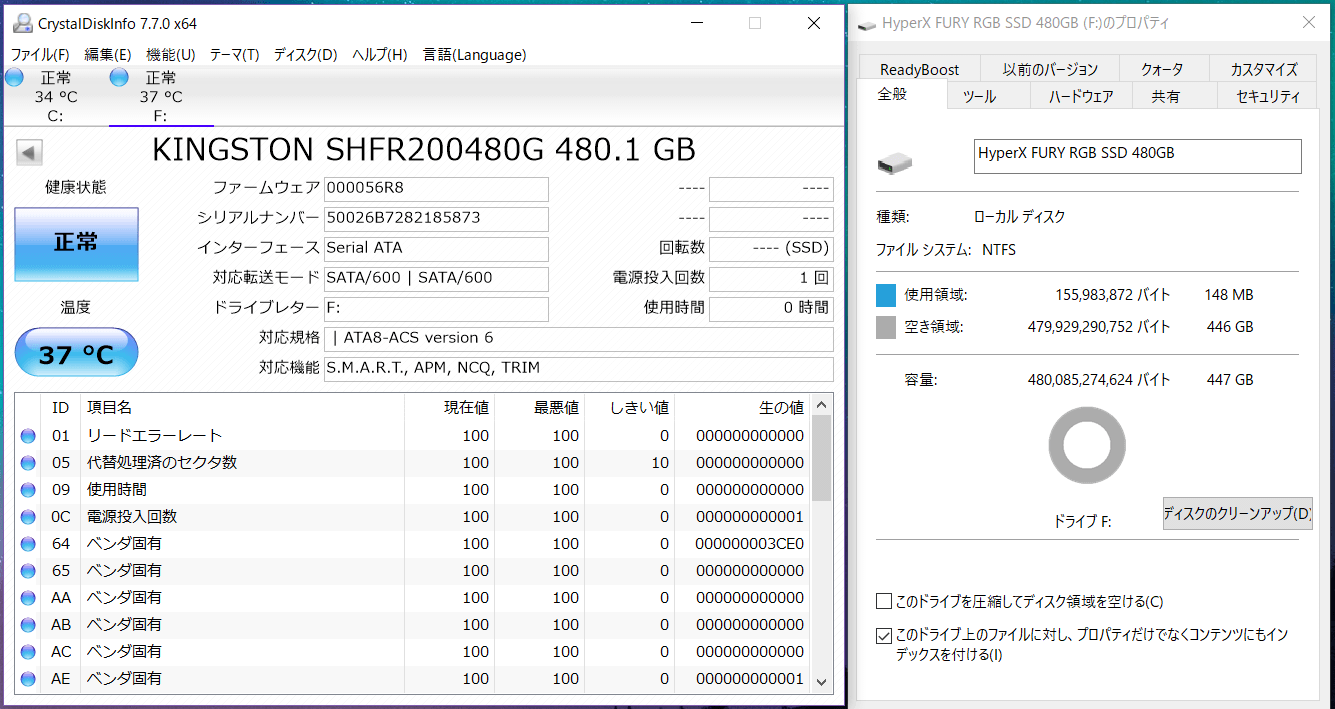Click the previous disk arrow button
1335x709 pixels.
[x=29, y=153]
